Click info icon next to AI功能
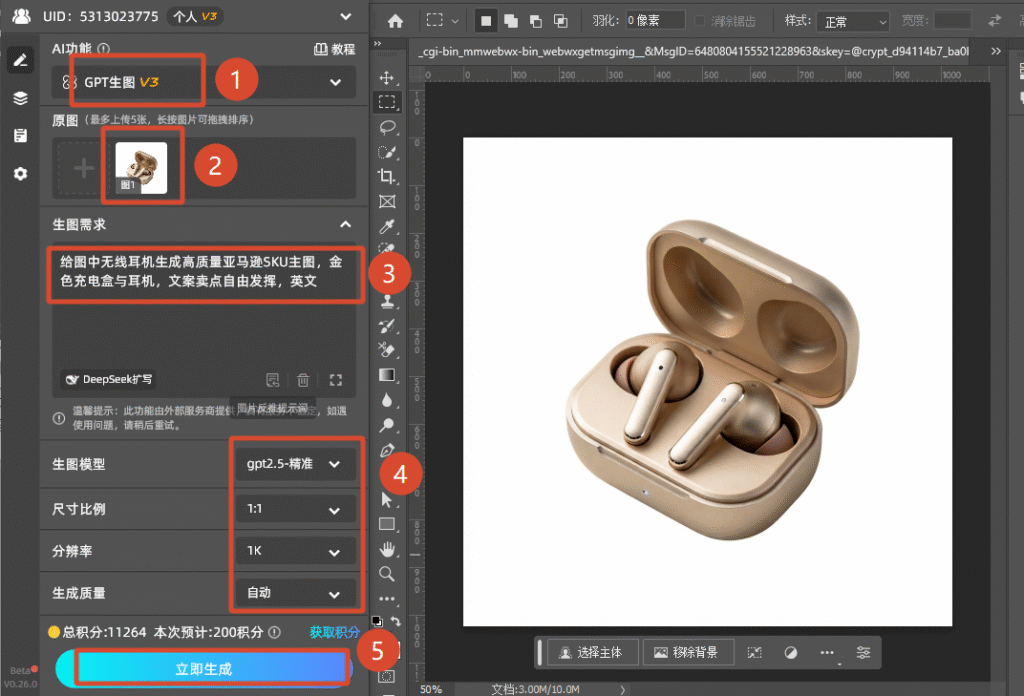 tap(104, 48)
